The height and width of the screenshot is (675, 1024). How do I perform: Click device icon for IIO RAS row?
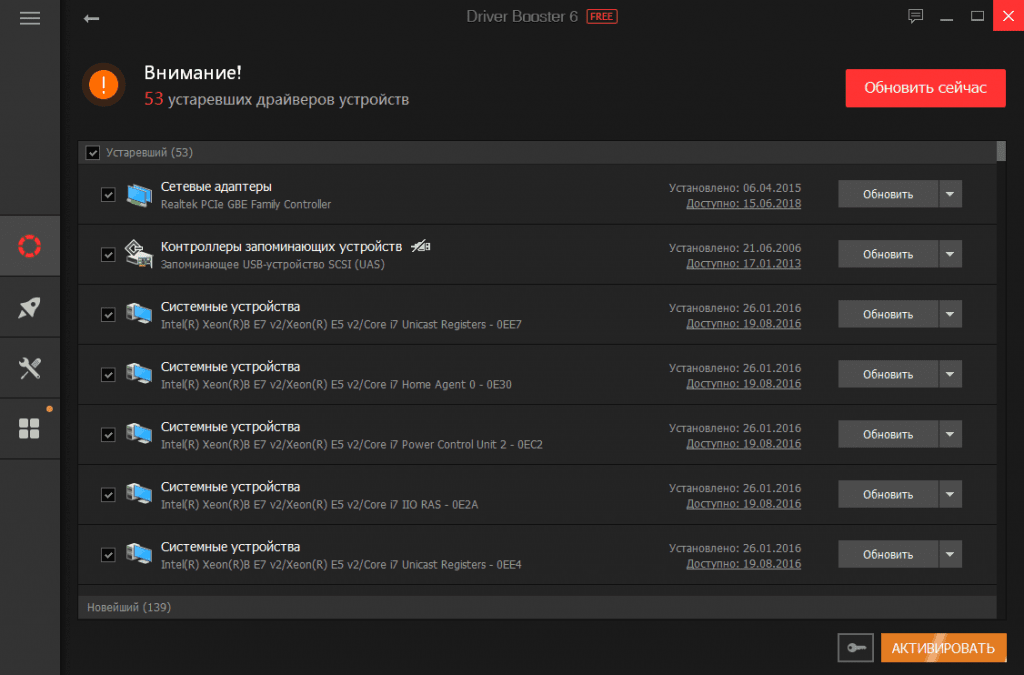[139, 495]
